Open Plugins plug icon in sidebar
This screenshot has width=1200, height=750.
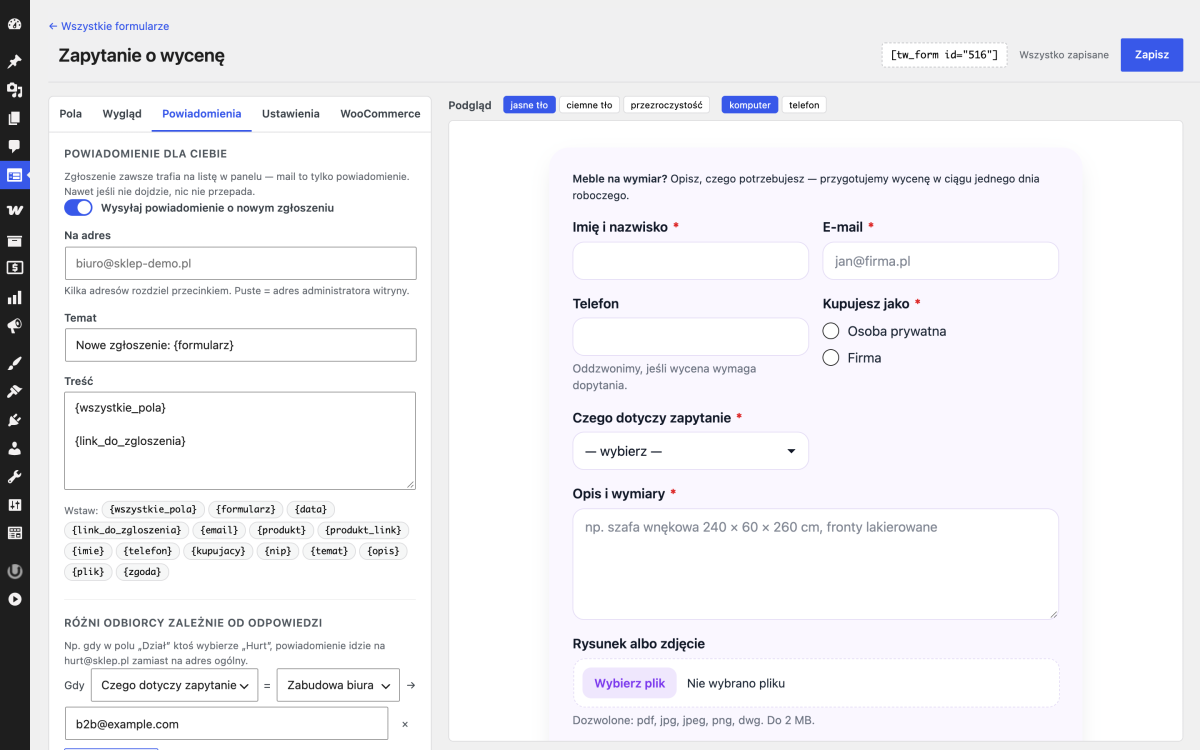15,420
